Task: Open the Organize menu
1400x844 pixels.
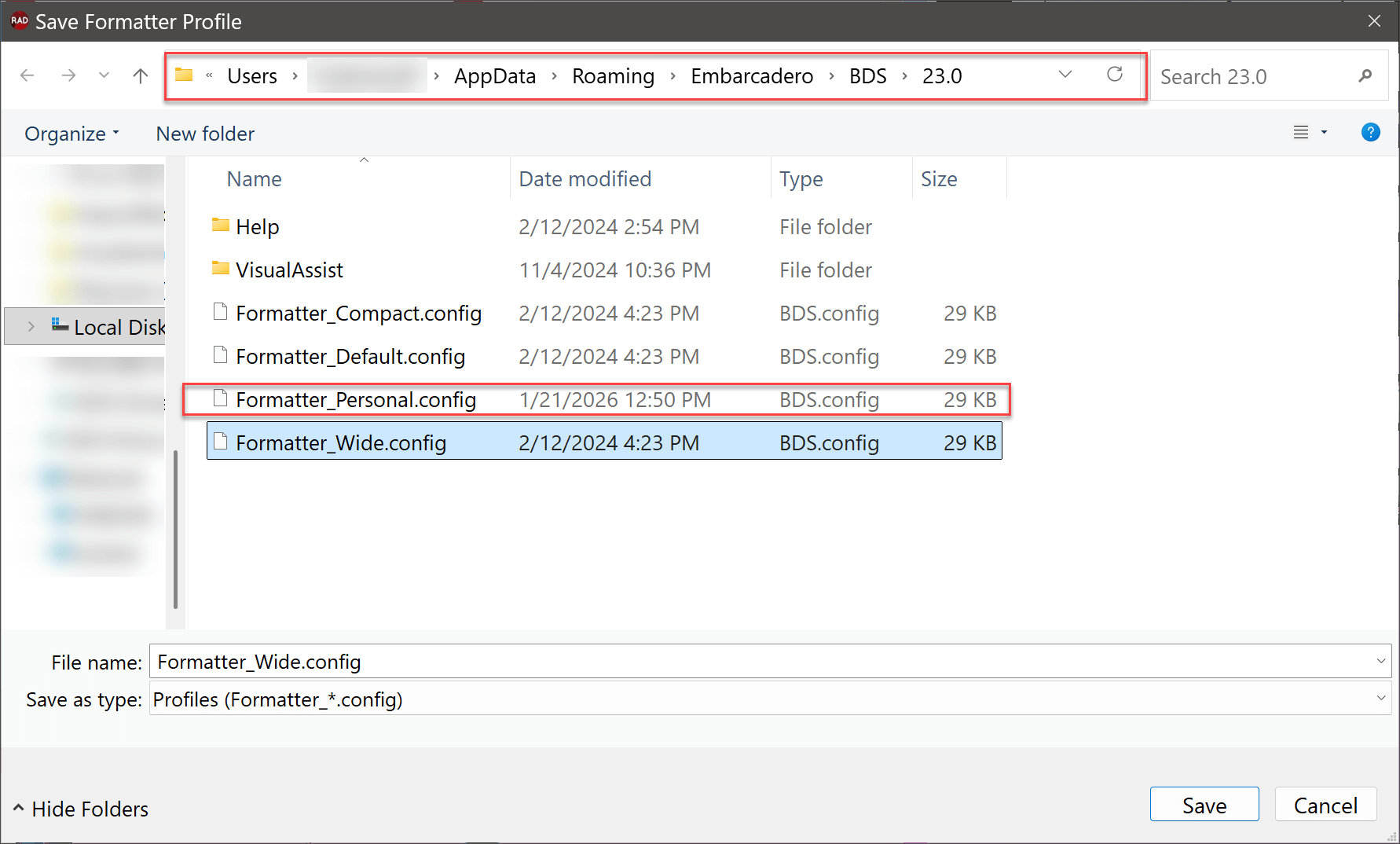Action: [71, 134]
